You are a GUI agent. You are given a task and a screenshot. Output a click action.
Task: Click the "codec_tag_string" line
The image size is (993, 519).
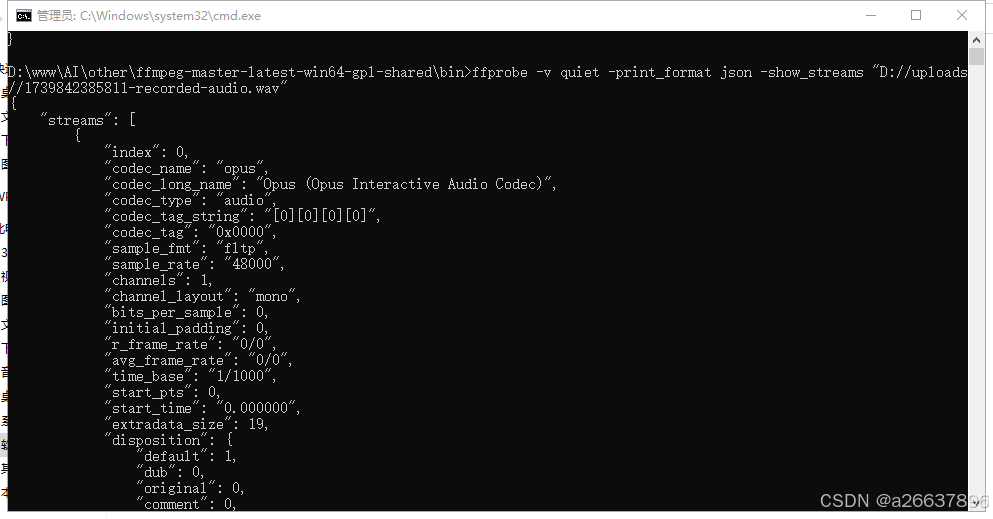(x=242, y=216)
